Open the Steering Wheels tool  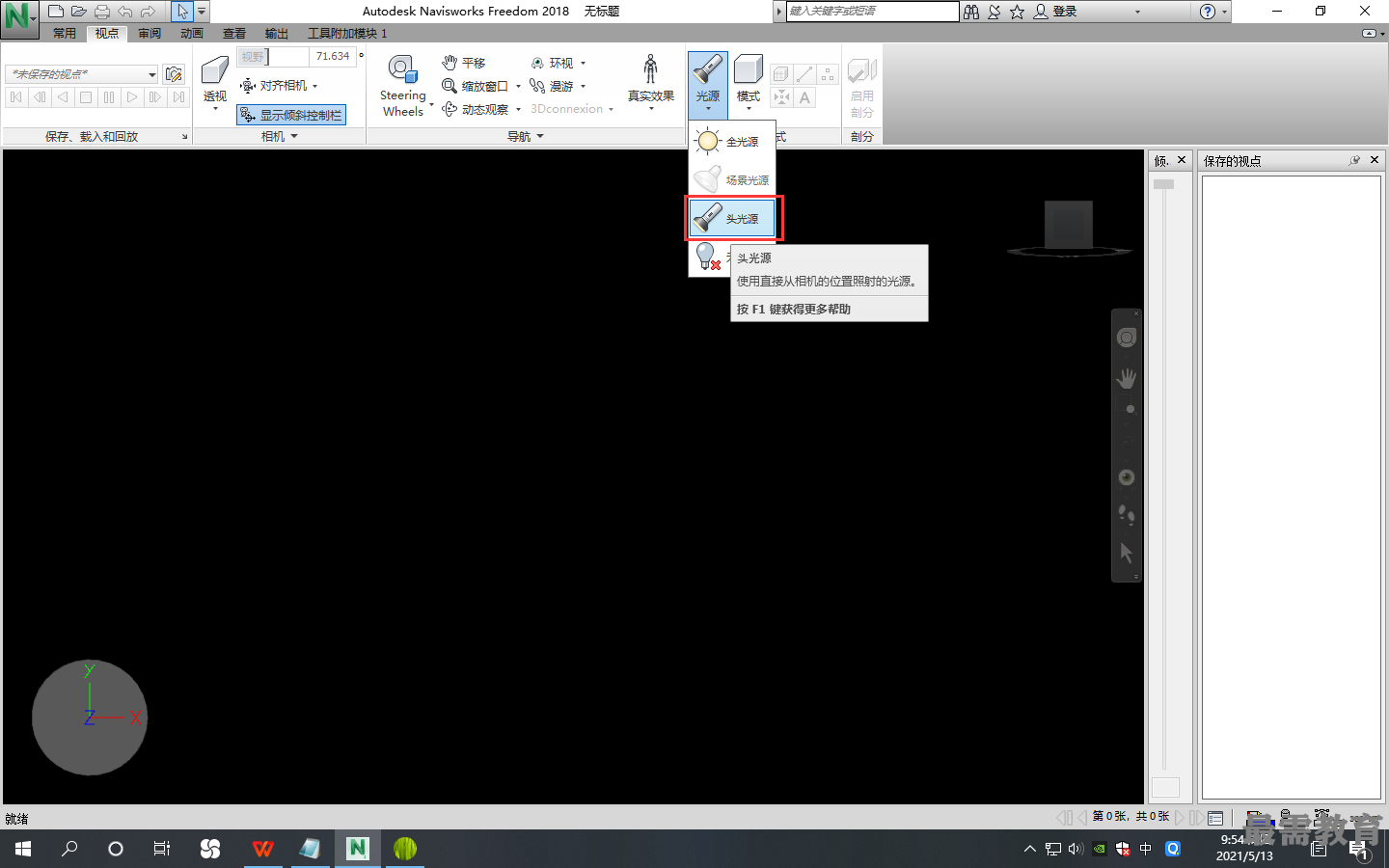(403, 86)
